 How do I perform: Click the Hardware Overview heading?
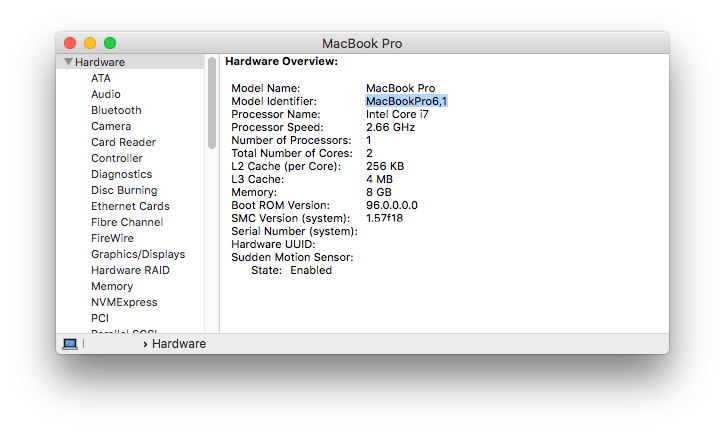(x=282, y=61)
